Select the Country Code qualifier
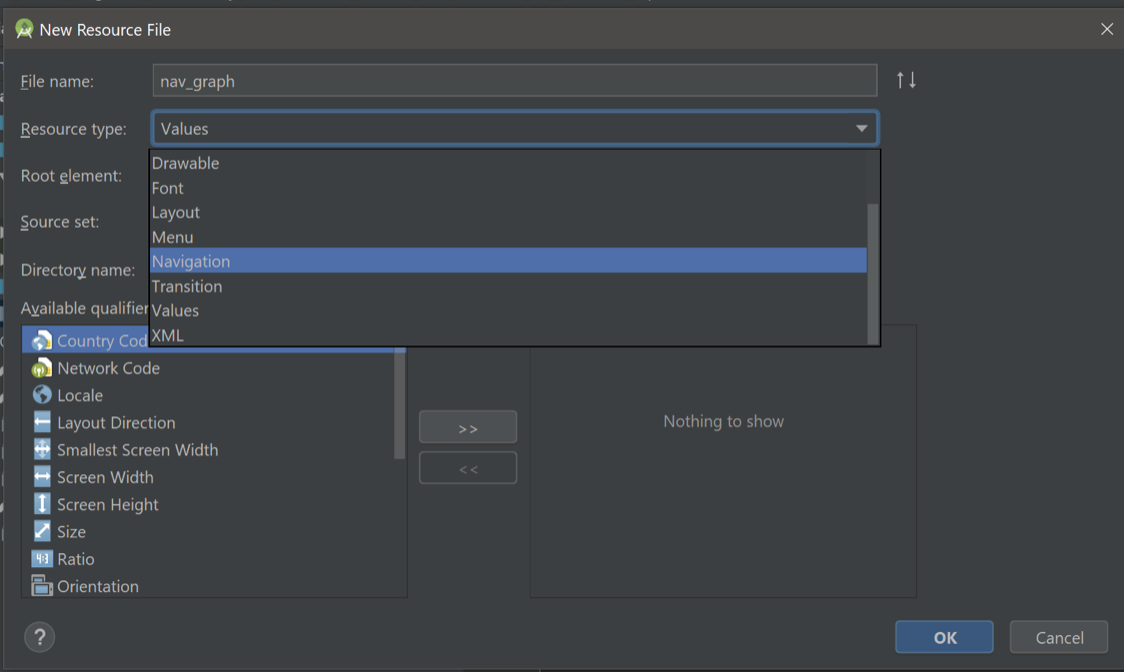 95,340
